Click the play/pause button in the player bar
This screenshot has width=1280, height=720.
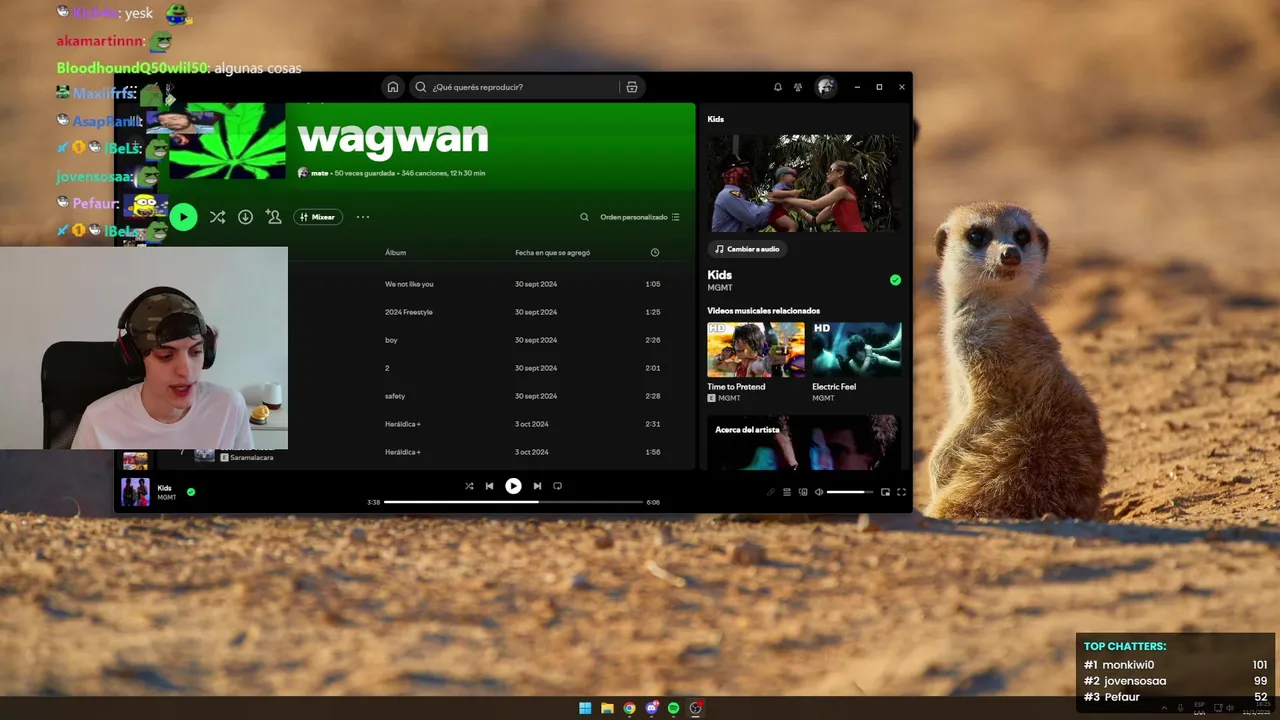(513, 486)
